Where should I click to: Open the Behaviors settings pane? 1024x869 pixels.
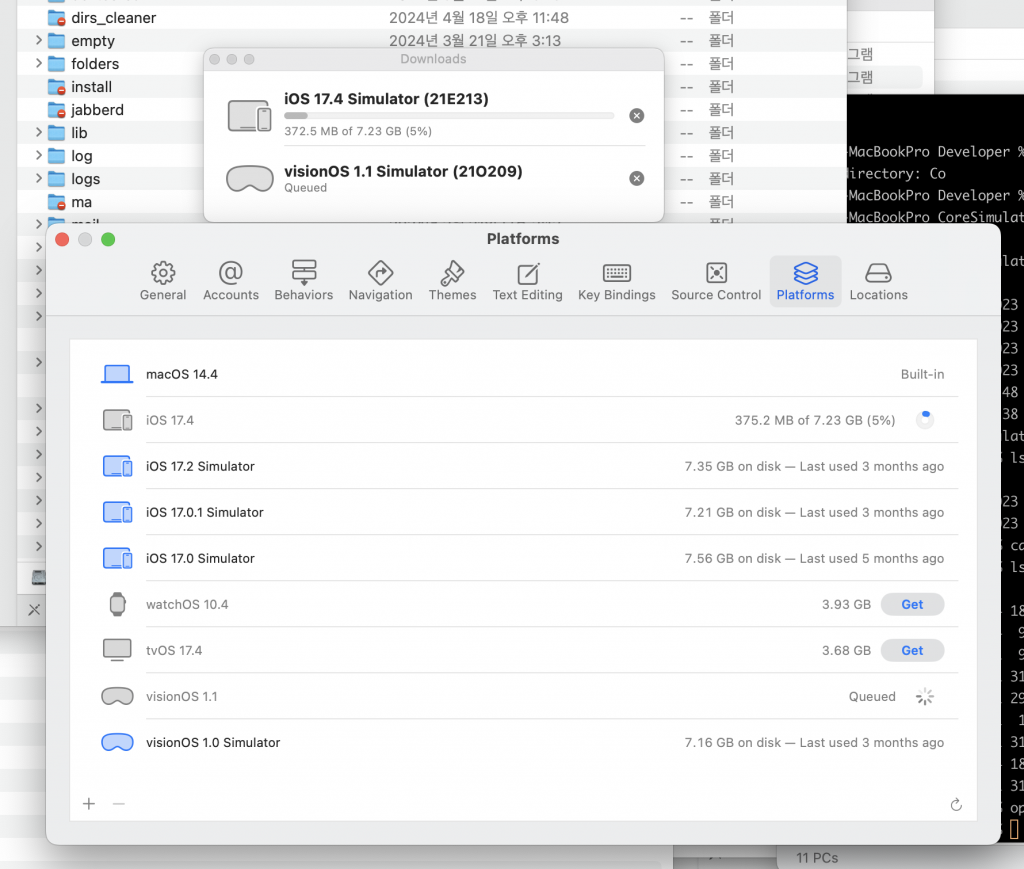click(304, 281)
